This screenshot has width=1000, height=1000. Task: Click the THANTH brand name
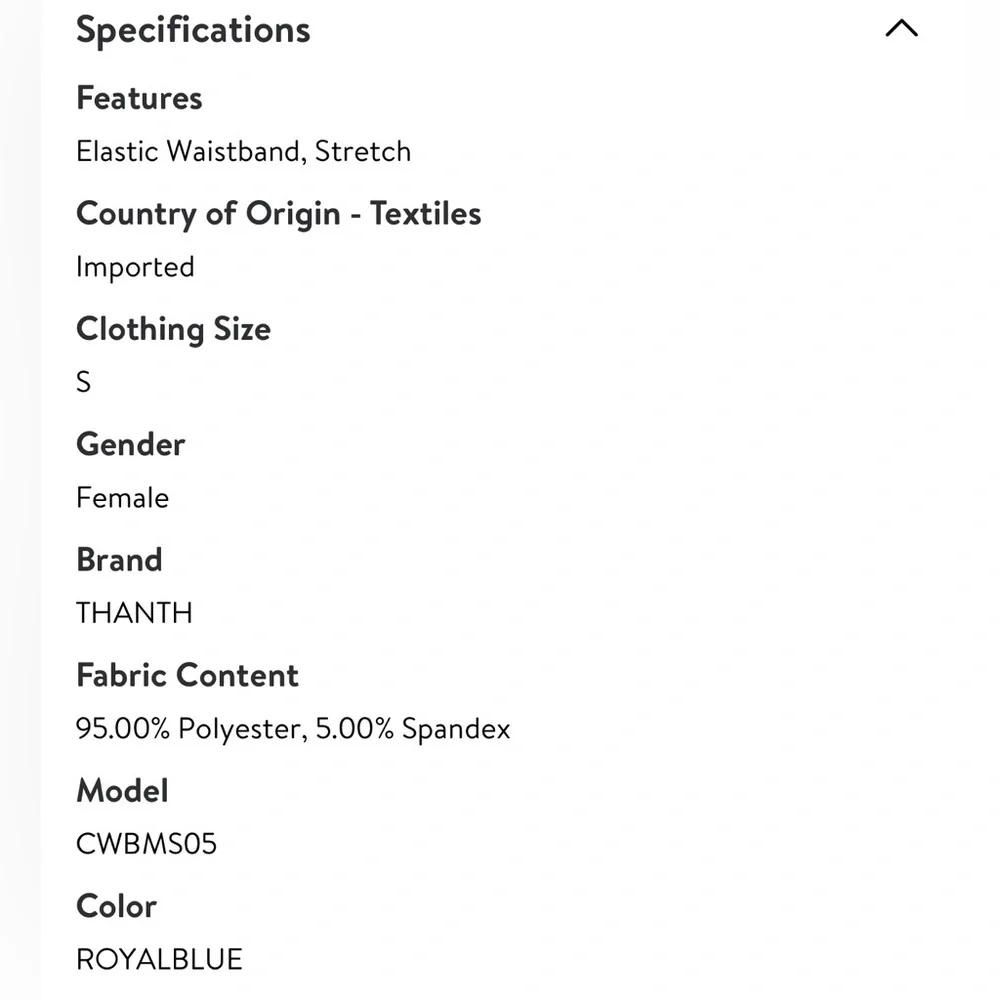[134, 614]
